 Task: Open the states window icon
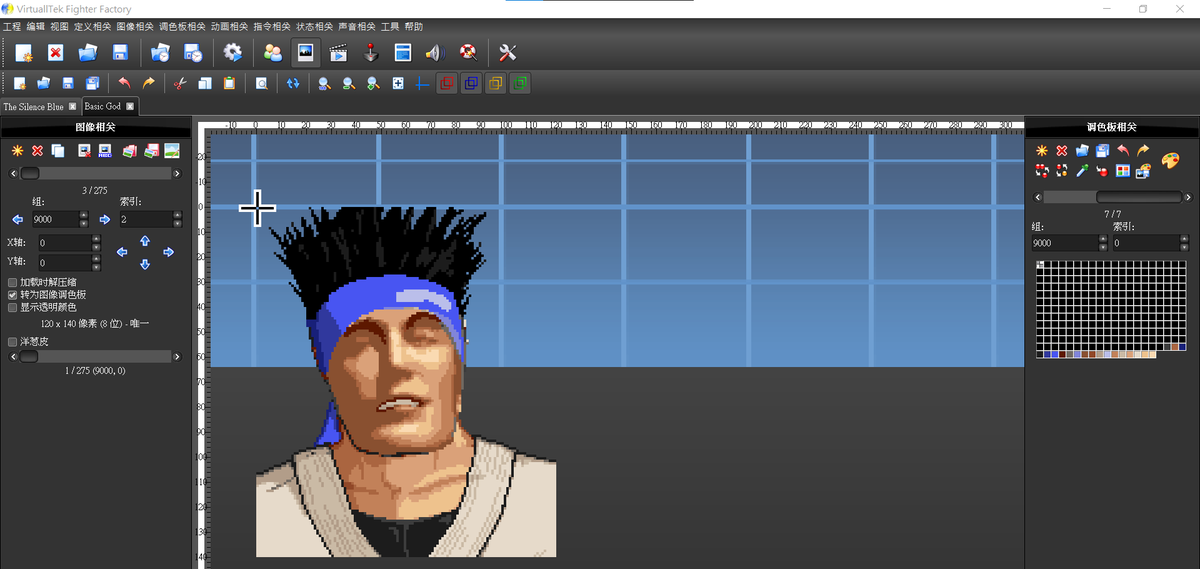(402, 53)
